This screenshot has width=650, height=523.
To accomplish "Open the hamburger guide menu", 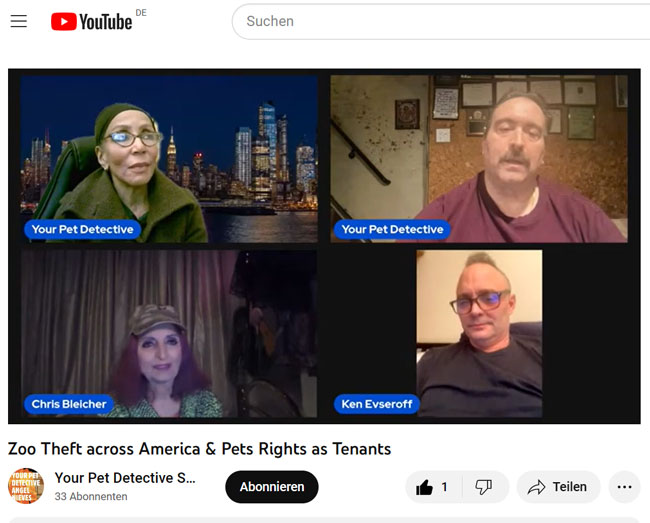I will tap(19, 21).
